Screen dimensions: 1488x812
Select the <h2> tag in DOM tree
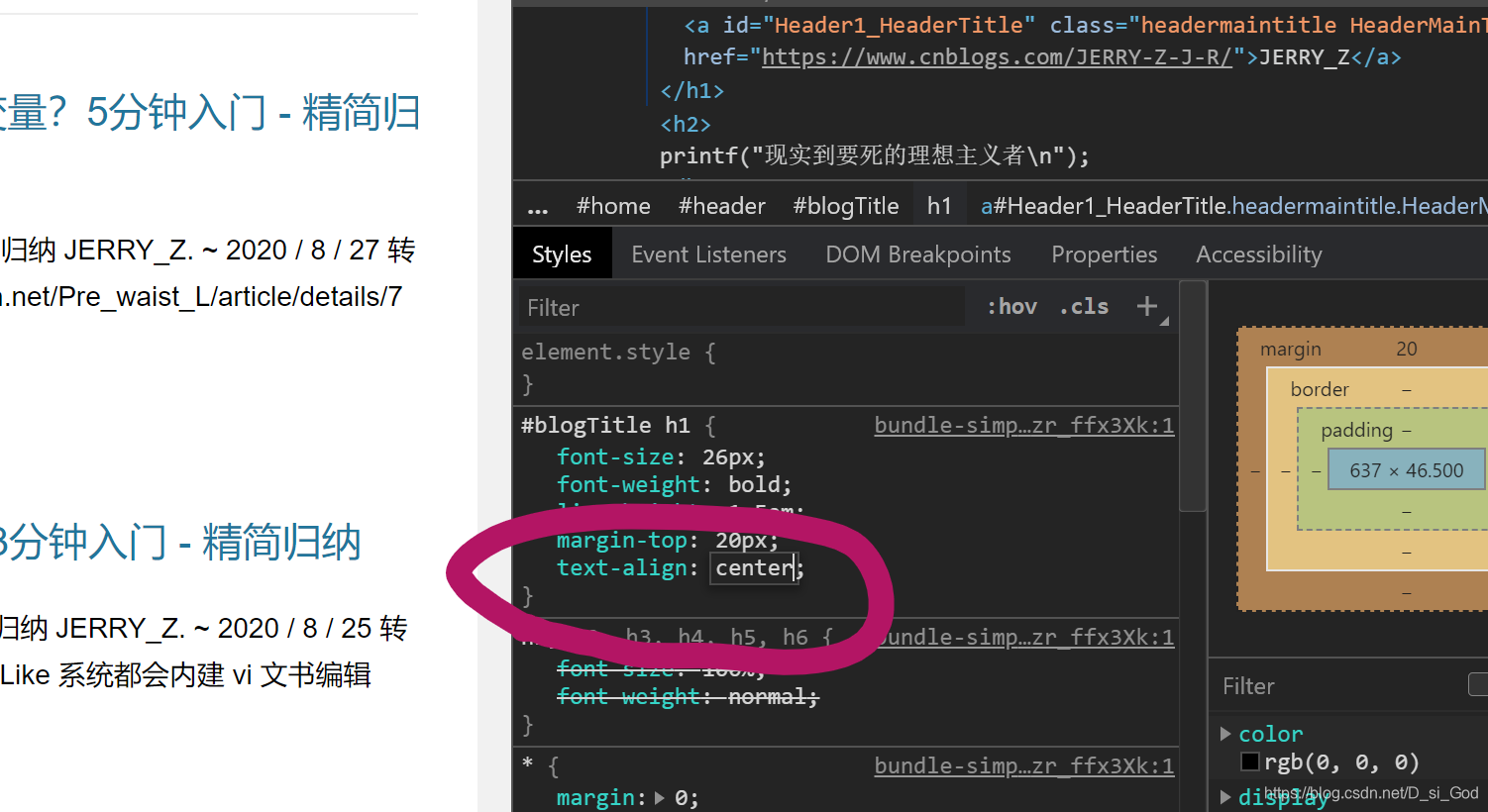point(686,124)
